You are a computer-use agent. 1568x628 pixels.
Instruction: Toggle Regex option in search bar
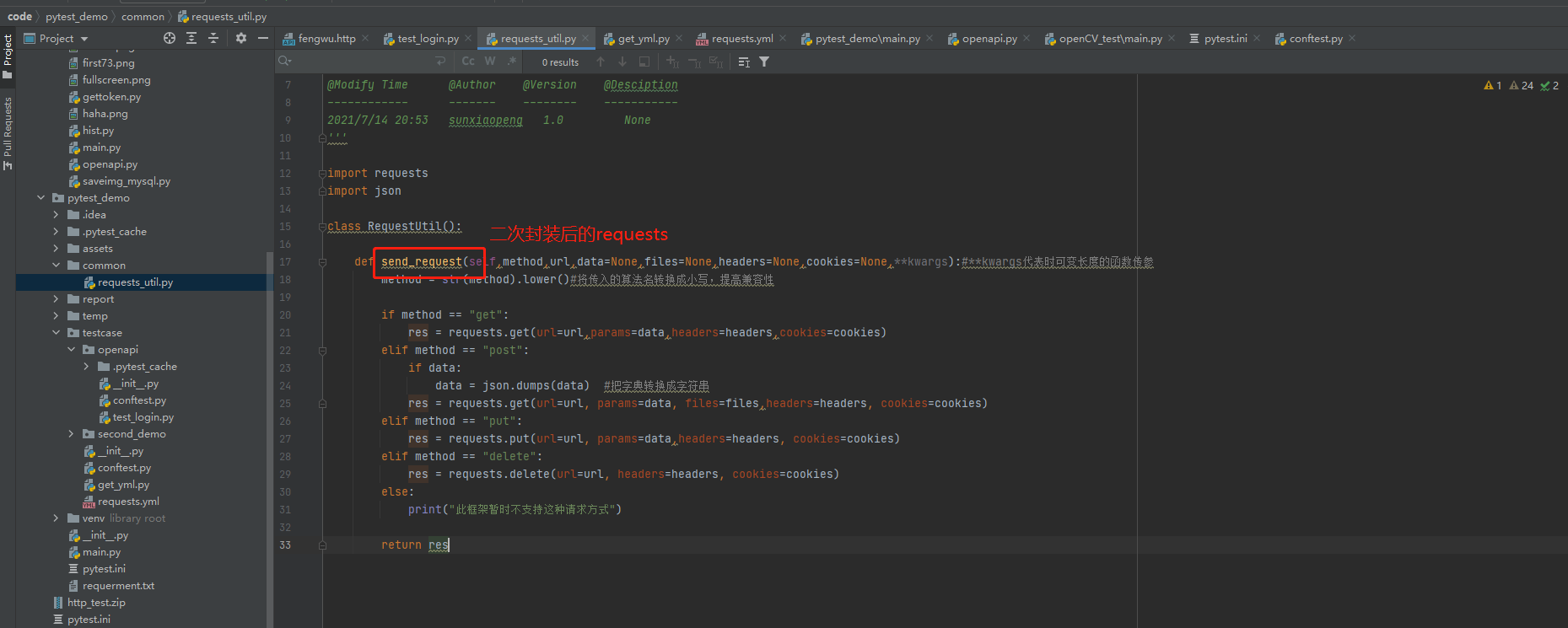[x=512, y=62]
